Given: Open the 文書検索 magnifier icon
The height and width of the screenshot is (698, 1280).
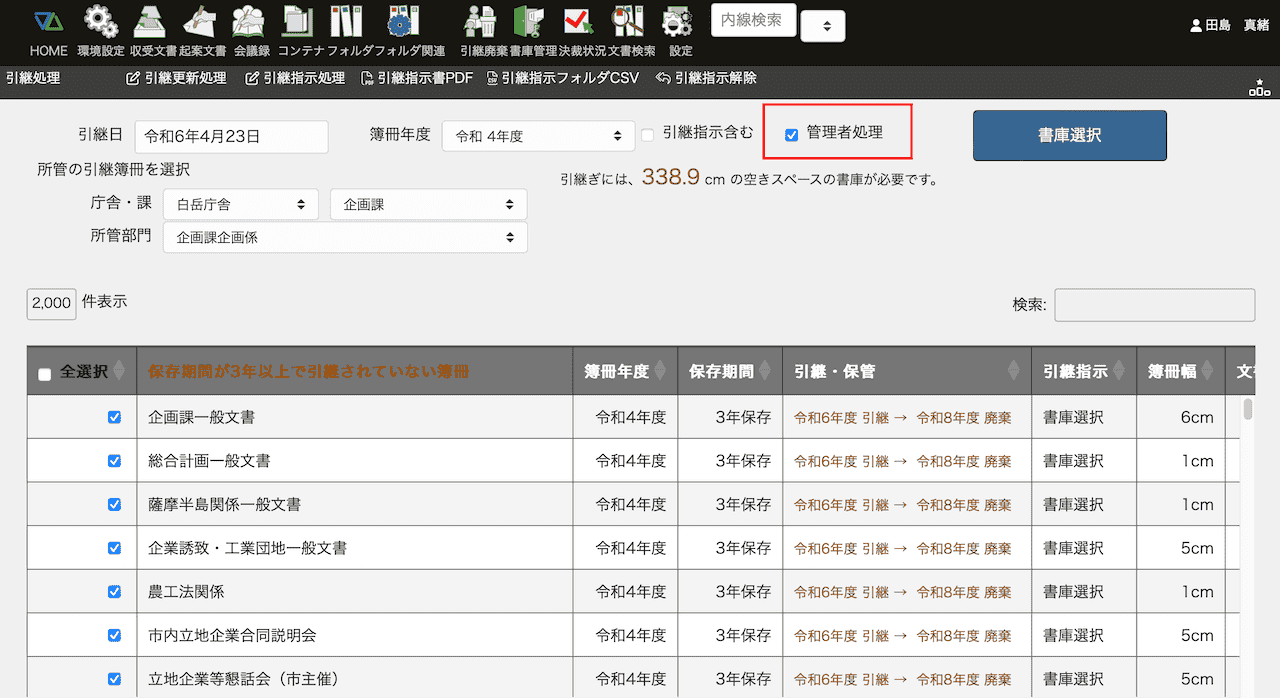Looking at the screenshot, I should pyautogui.click(x=631, y=22).
